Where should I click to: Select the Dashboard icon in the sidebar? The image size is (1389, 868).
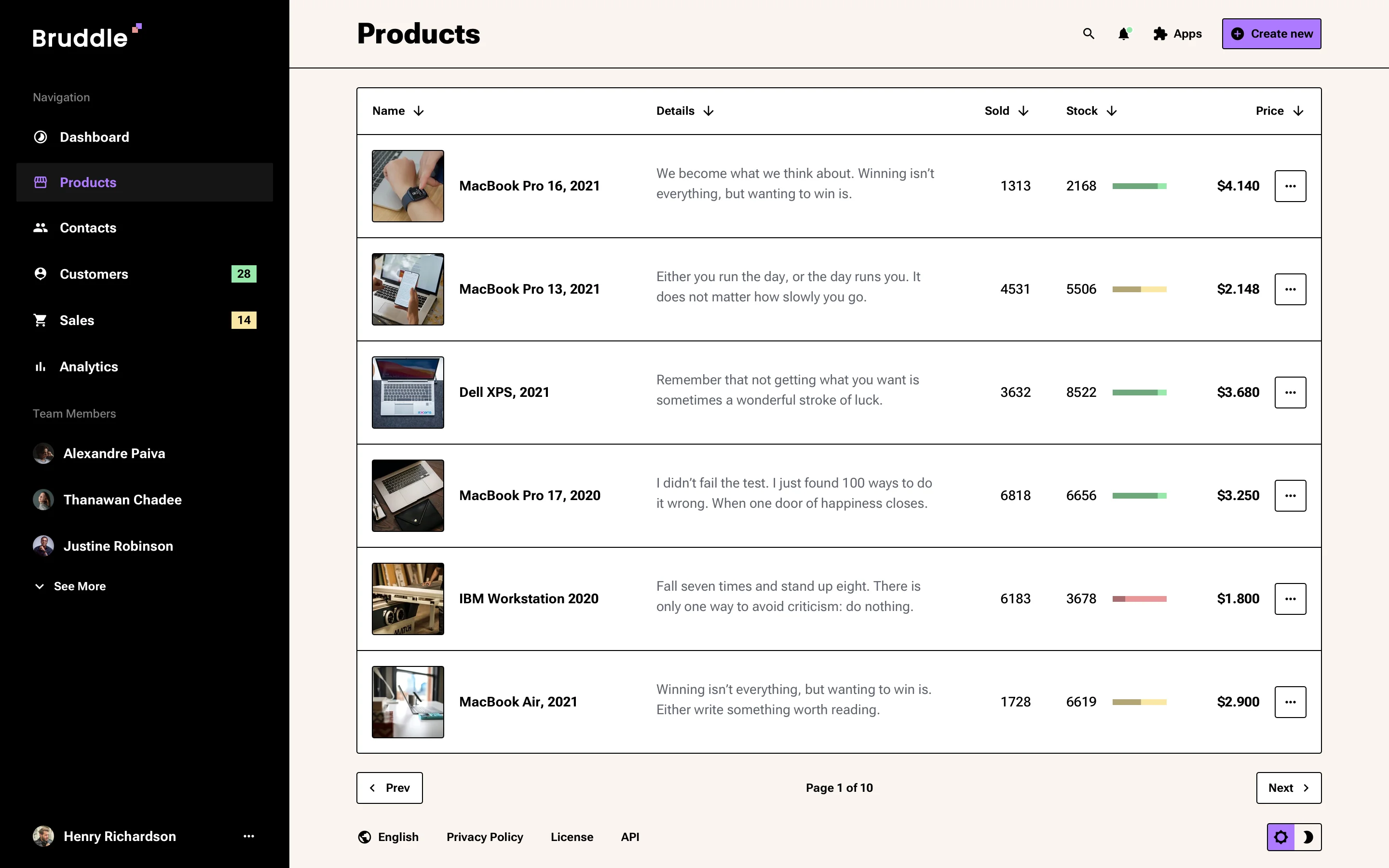40,136
